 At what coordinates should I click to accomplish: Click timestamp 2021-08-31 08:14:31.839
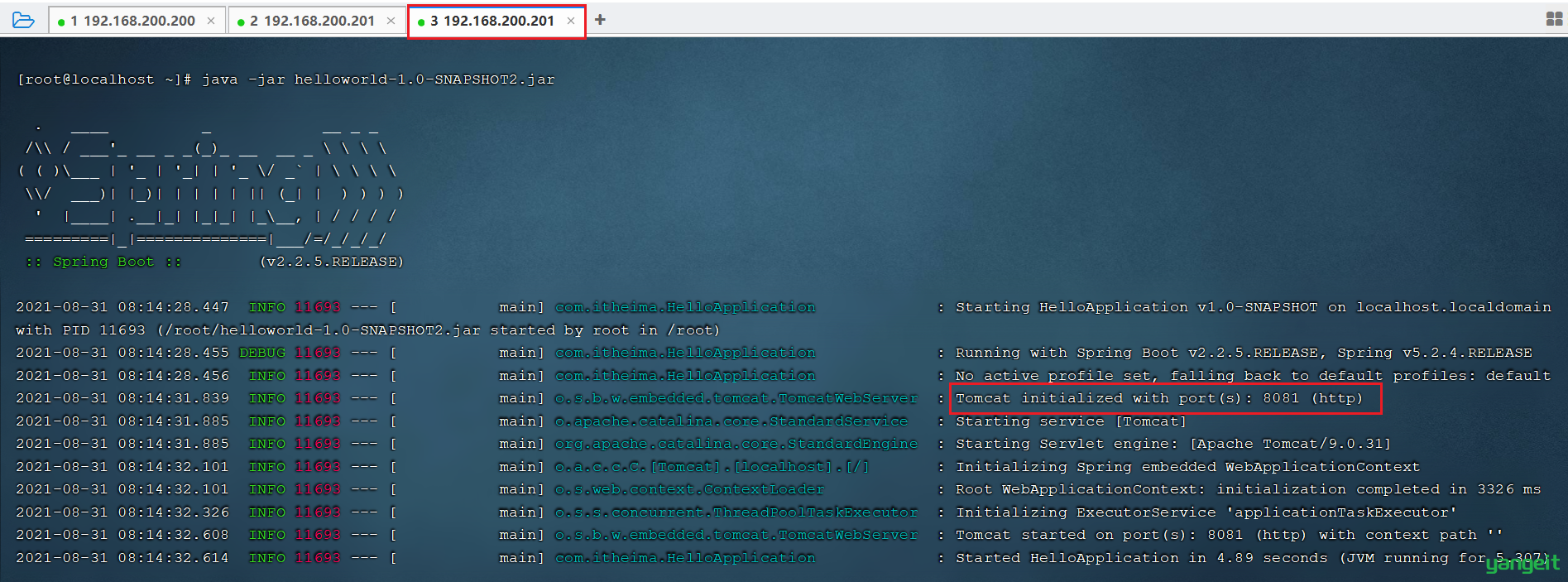point(122,398)
